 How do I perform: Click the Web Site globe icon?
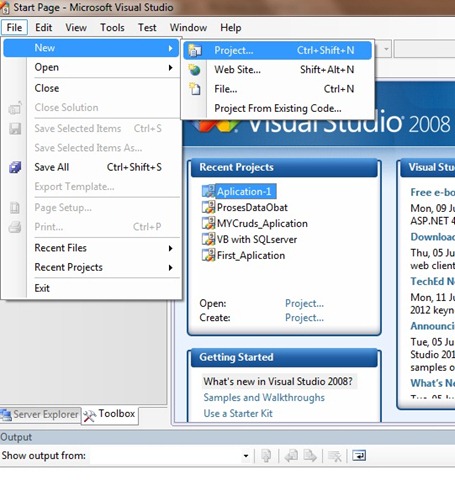(x=195, y=70)
